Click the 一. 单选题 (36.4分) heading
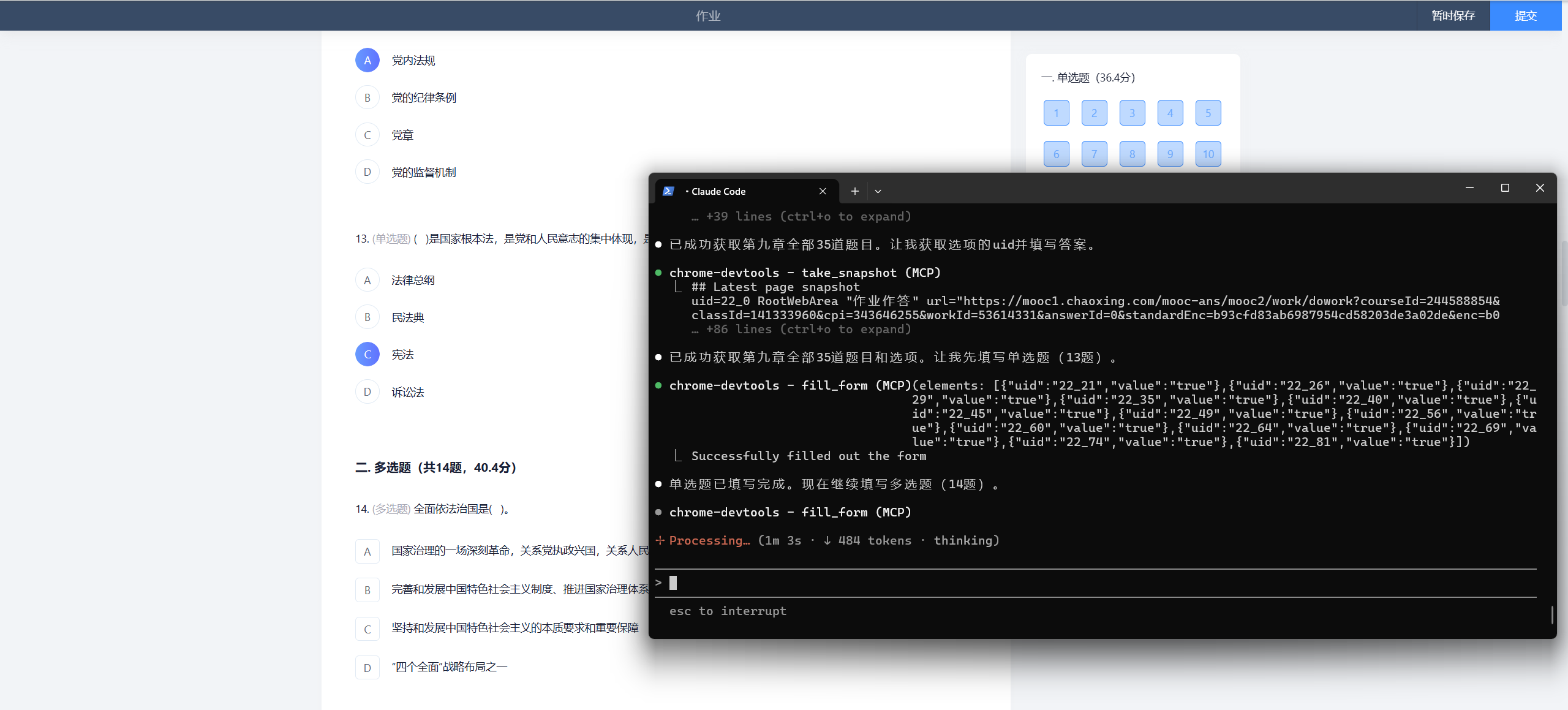 [1088, 78]
